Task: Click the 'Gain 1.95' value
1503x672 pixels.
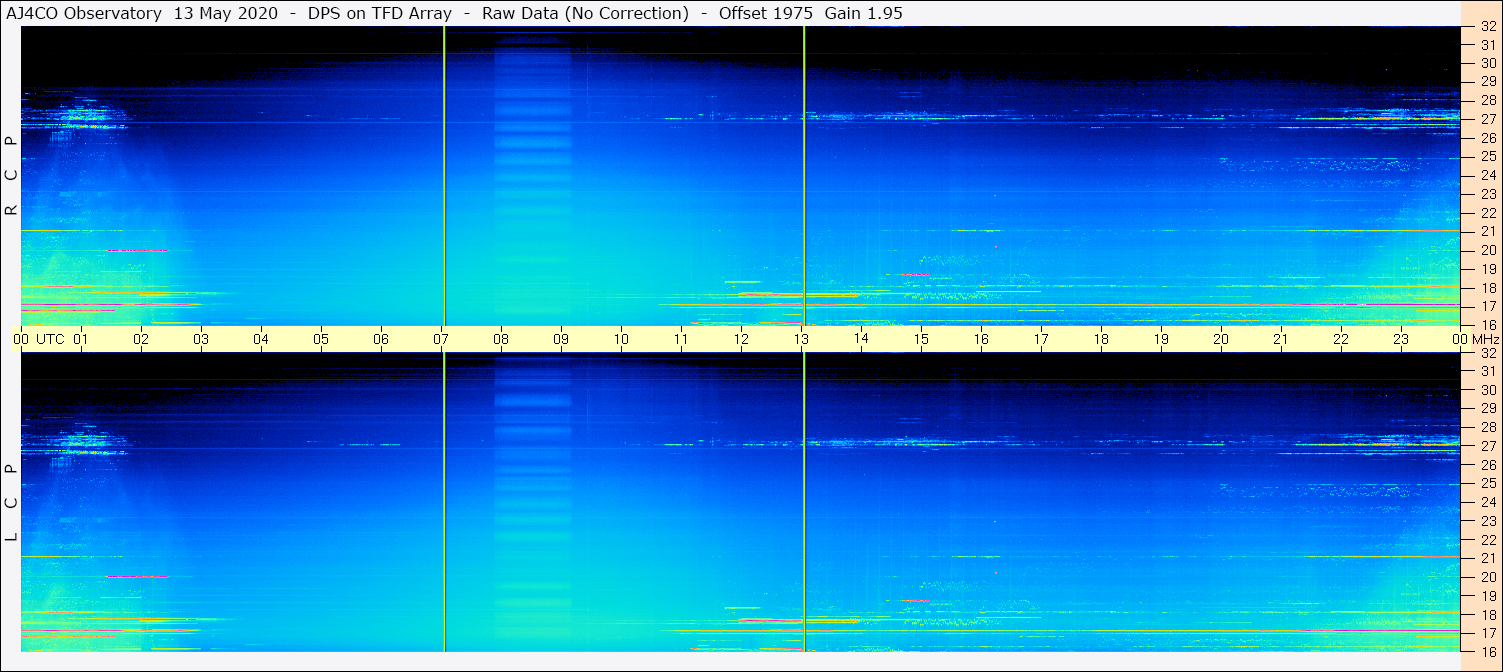Action: pos(863,13)
